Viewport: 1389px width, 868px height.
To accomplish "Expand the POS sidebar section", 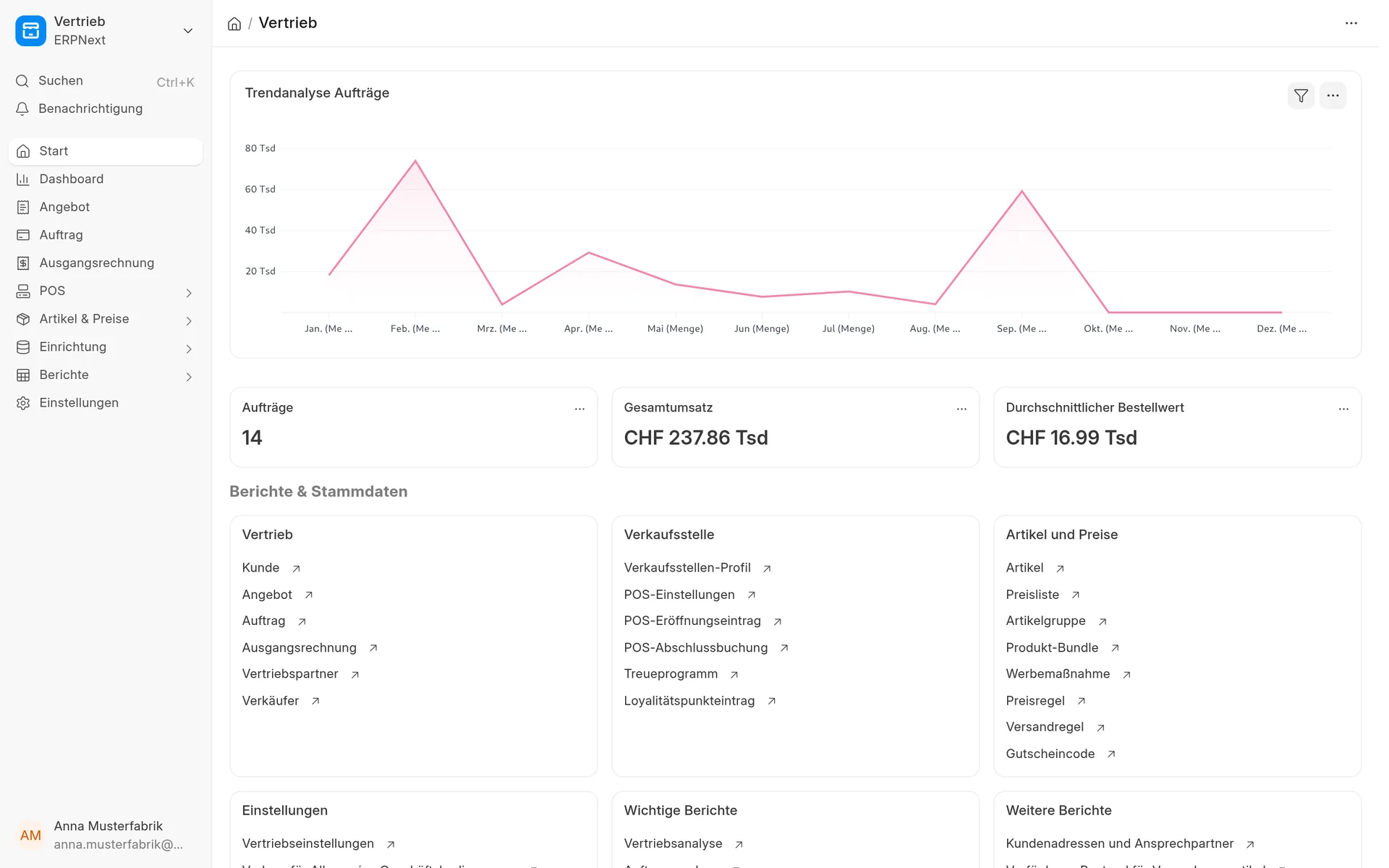I will click(x=106, y=291).
